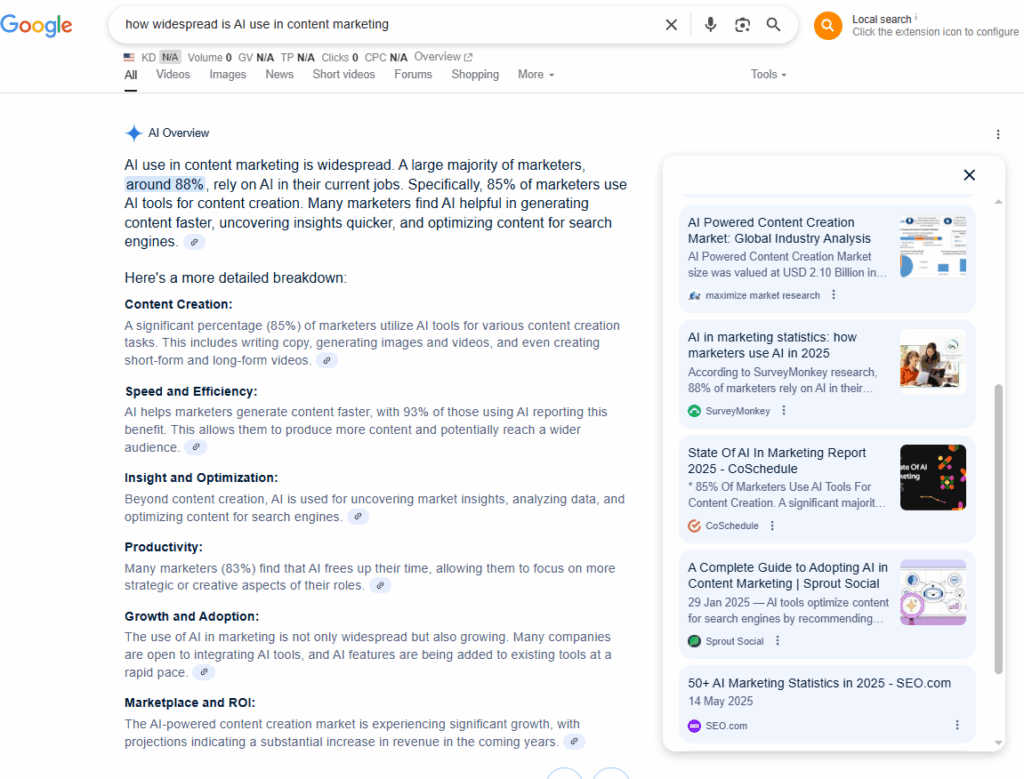1024x779 pixels.
Task: Open three-dot menu for SEO.com source
Action: 957,725
